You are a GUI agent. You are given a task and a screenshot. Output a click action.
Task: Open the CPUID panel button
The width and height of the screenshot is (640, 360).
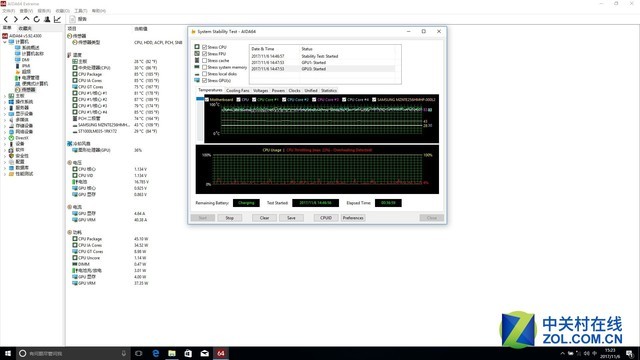tap(326, 218)
